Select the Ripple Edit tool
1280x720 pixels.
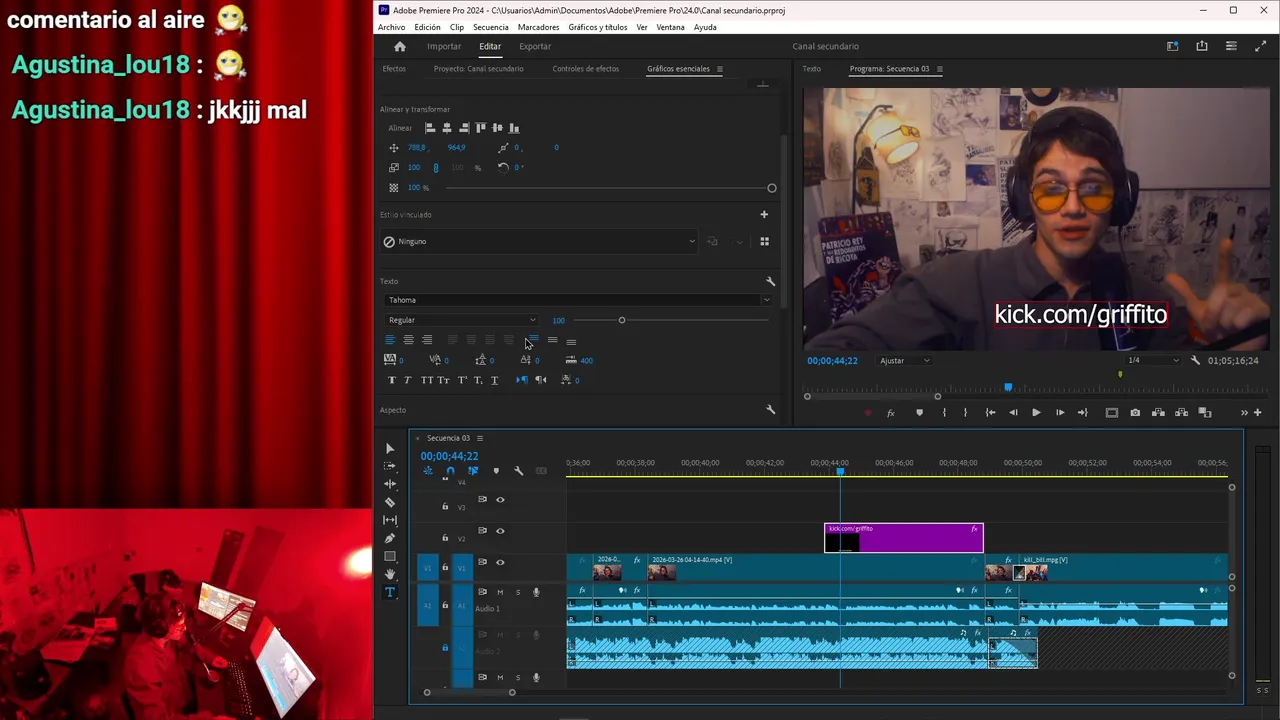pyautogui.click(x=390, y=484)
